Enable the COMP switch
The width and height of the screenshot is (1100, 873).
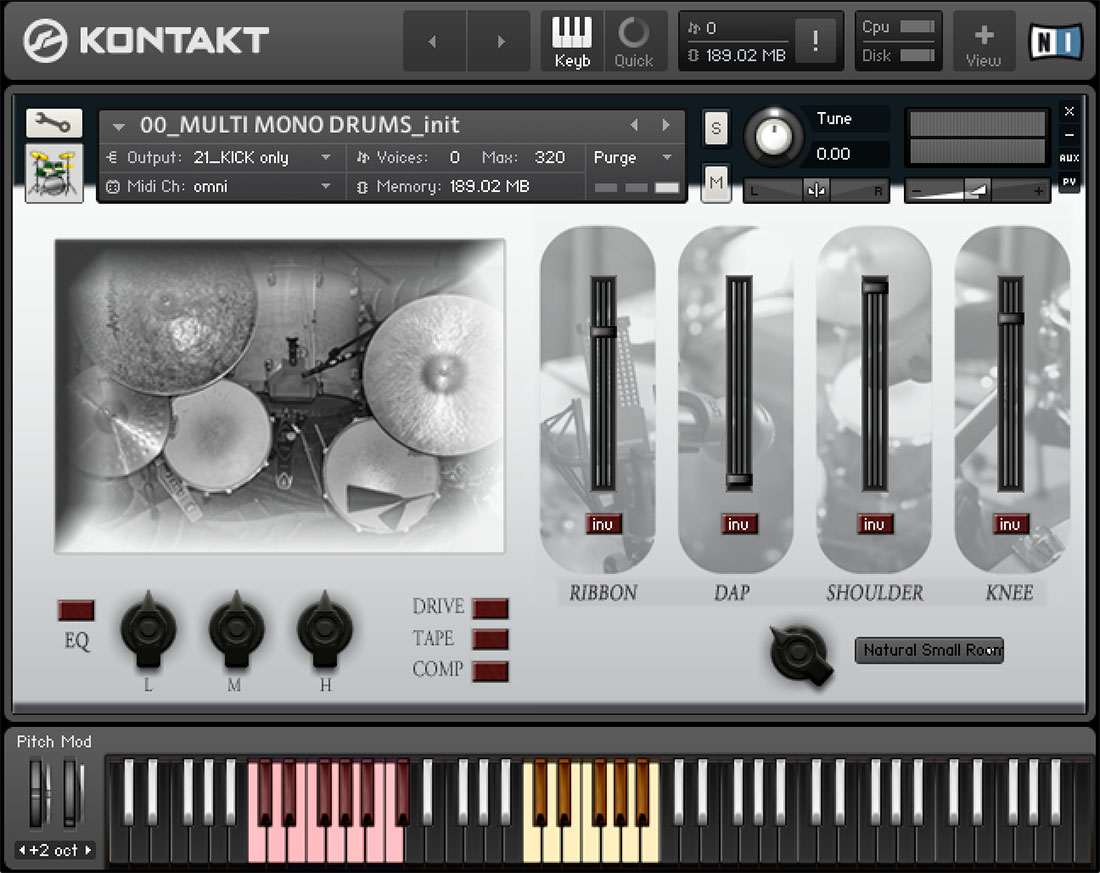490,671
